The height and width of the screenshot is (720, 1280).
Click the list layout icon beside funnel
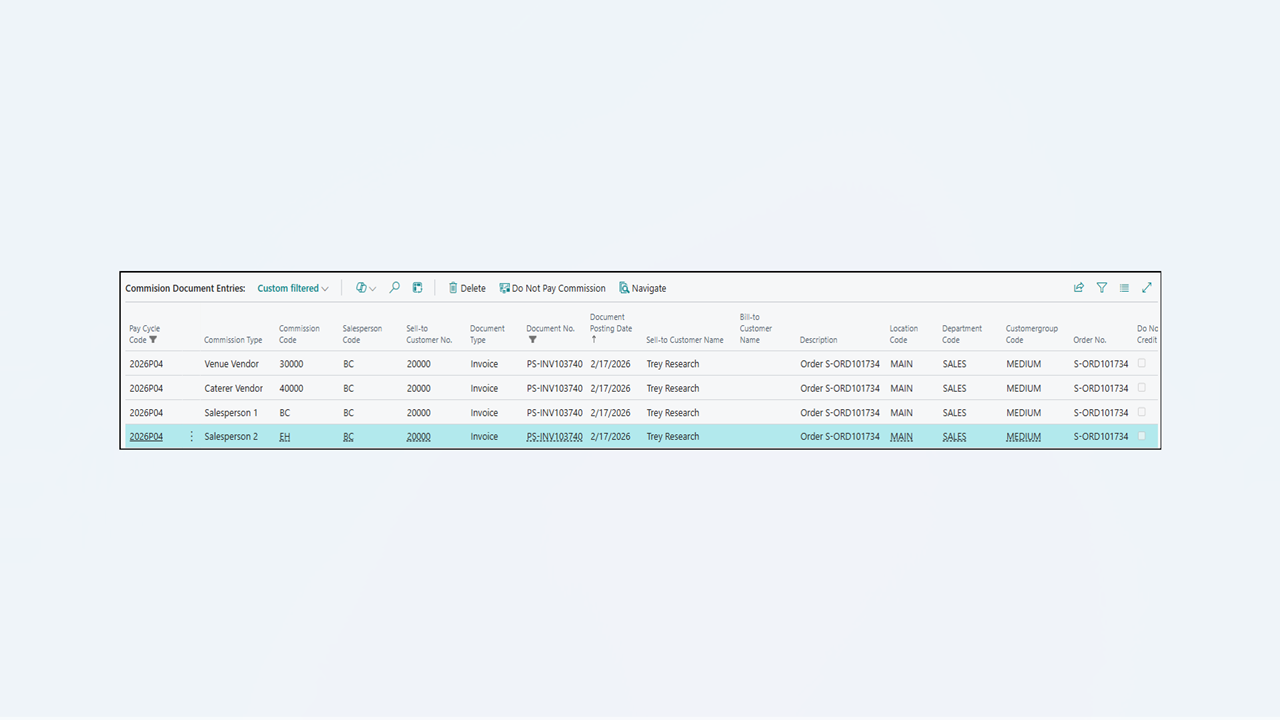tap(1124, 288)
